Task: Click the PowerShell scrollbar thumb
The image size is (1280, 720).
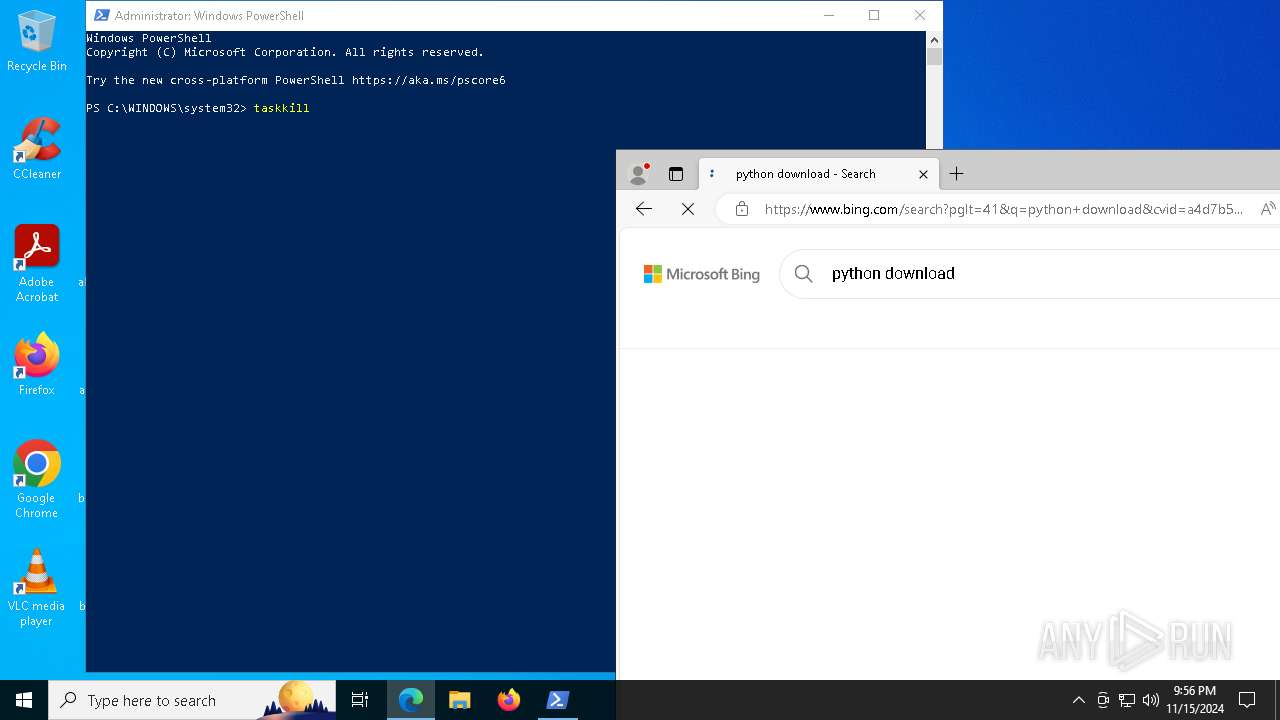Action: (934, 57)
